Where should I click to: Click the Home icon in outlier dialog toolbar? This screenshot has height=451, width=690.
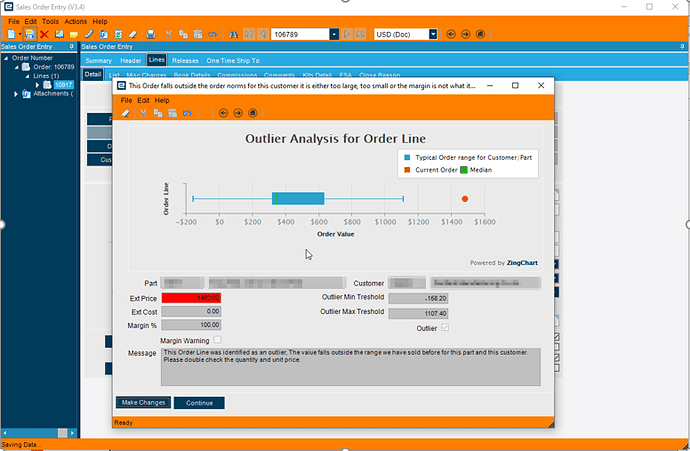[253, 113]
